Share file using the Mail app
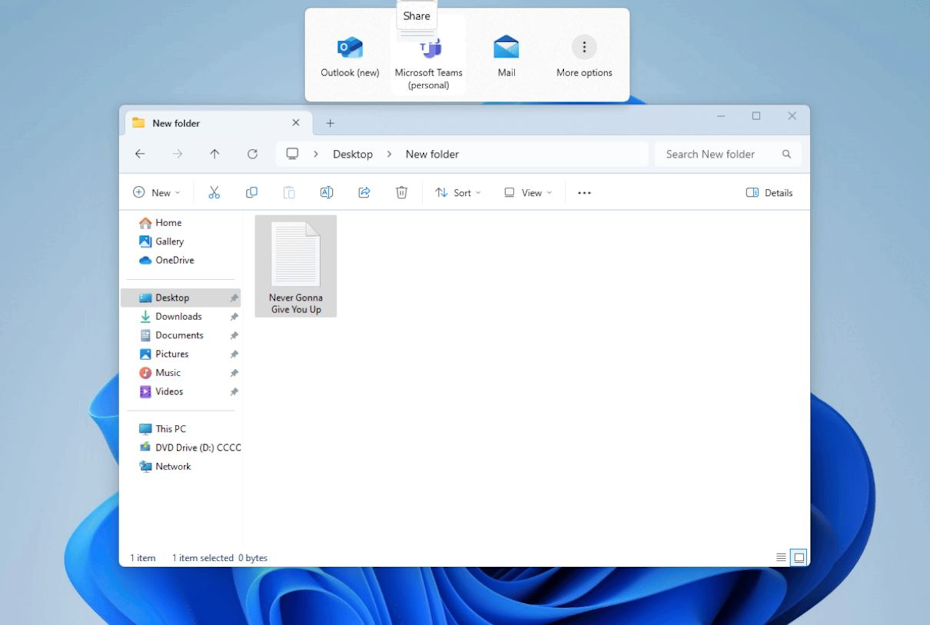This screenshot has width=930, height=625. pos(506,56)
